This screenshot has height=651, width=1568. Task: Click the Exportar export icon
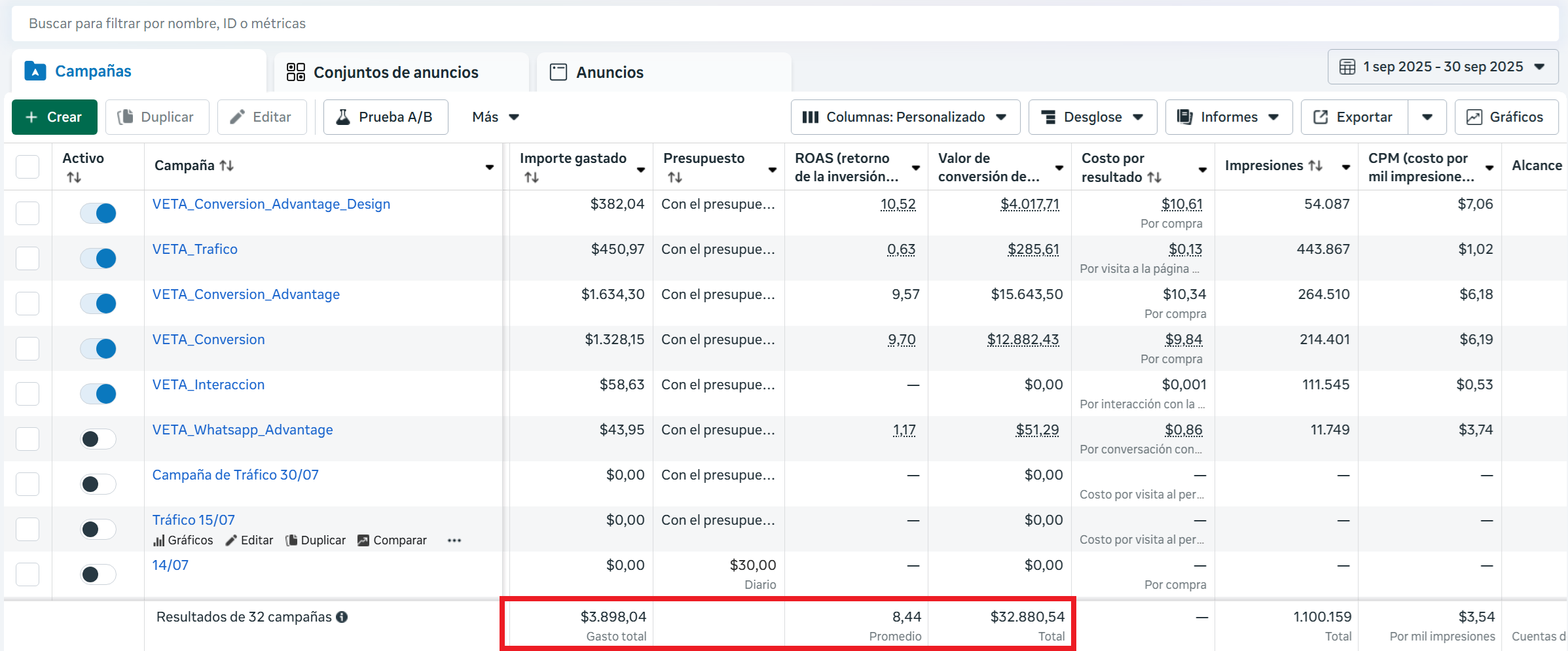(1321, 117)
